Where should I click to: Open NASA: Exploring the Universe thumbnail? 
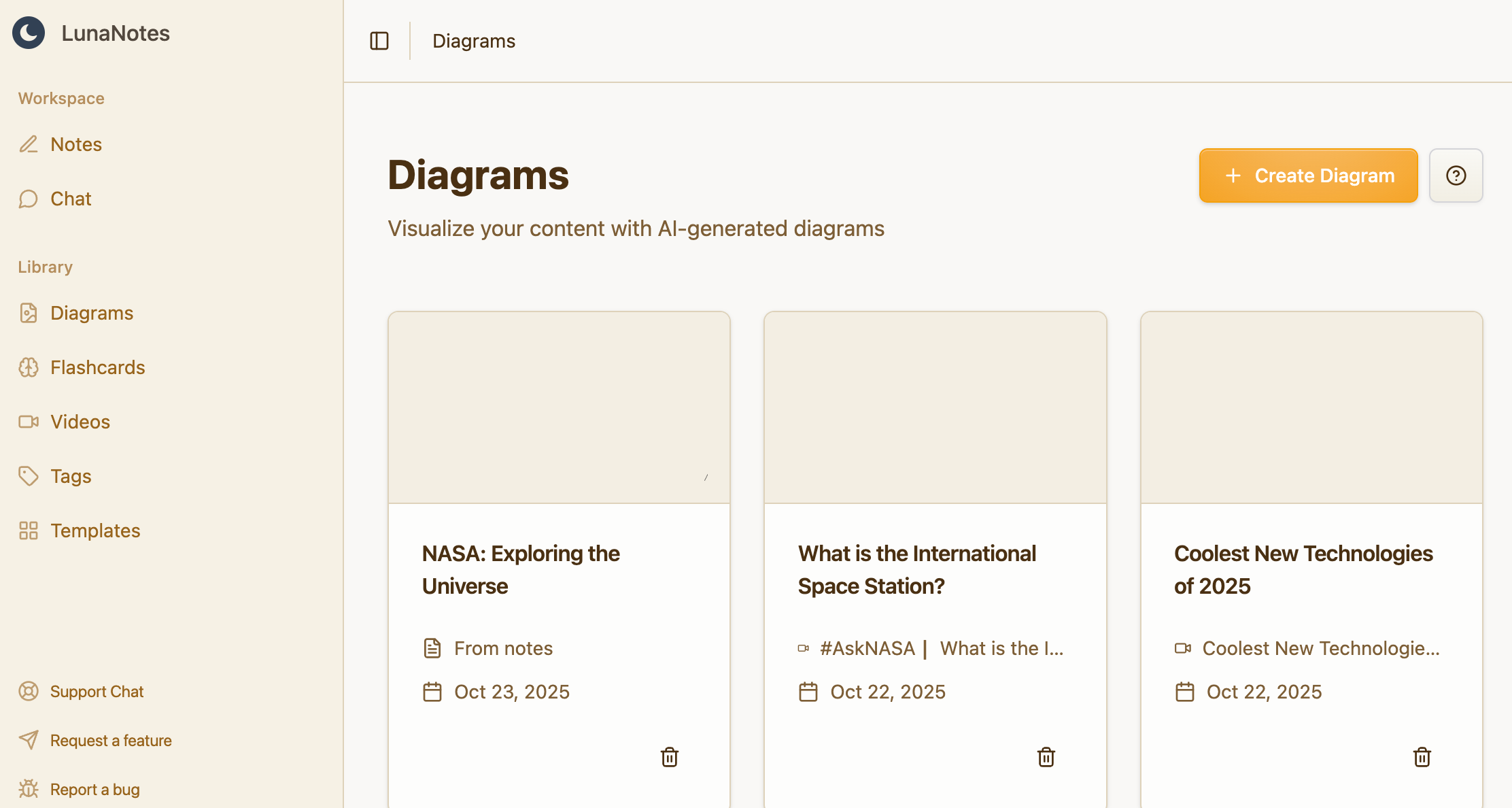coord(559,408)
